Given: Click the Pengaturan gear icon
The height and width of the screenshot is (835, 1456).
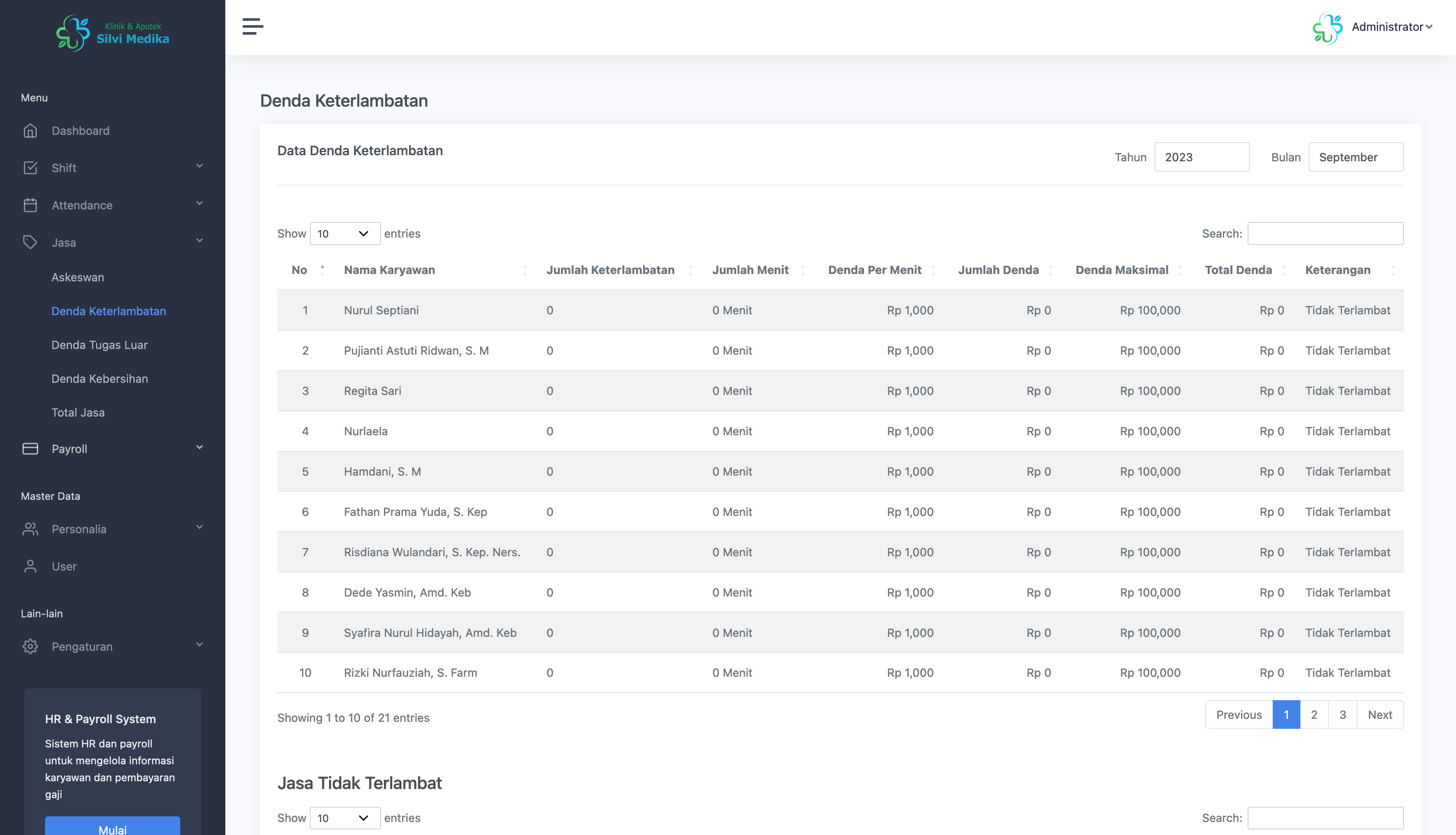Looking at the screenshot, I should point(30,646).
